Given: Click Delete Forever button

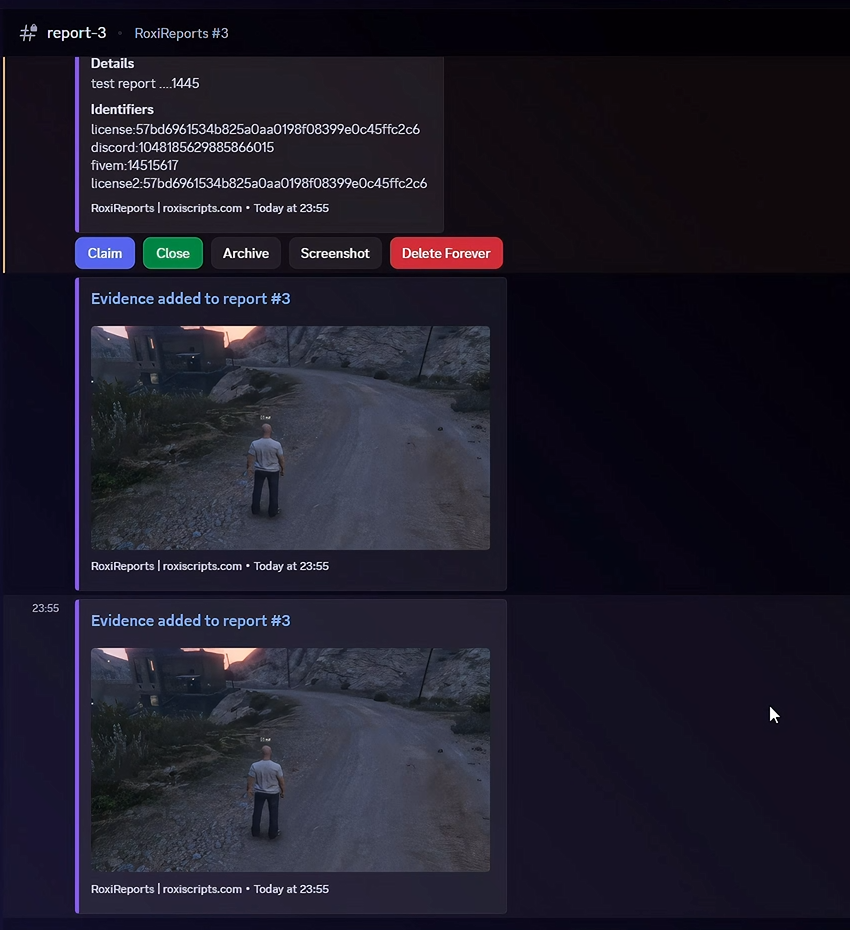Looking at the screenshot, I should pyautogui.click(x=446, y=253).
